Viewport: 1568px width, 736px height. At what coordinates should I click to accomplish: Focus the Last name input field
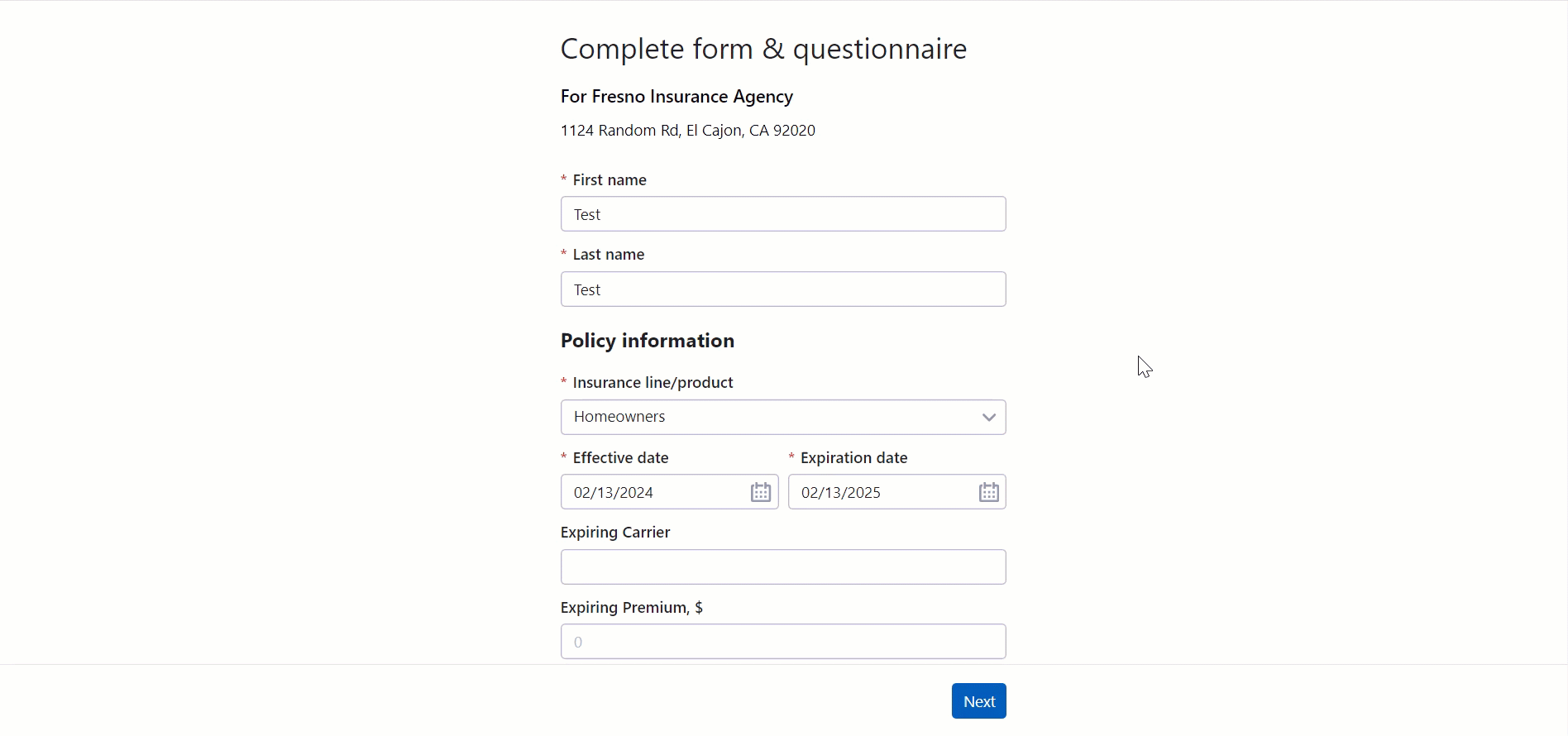(x=782, y=289)
